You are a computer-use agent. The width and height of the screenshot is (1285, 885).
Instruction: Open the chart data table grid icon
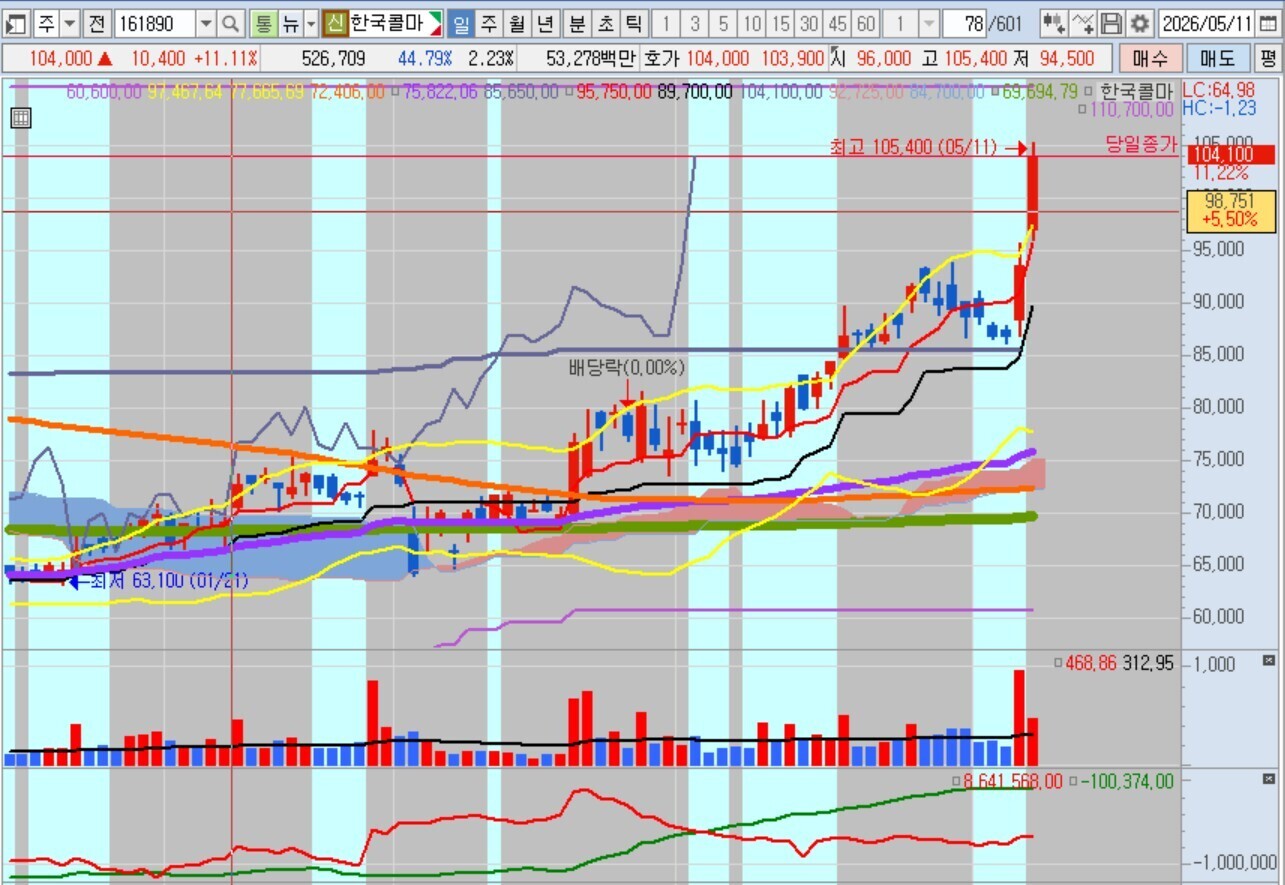(x=20, y=119)
